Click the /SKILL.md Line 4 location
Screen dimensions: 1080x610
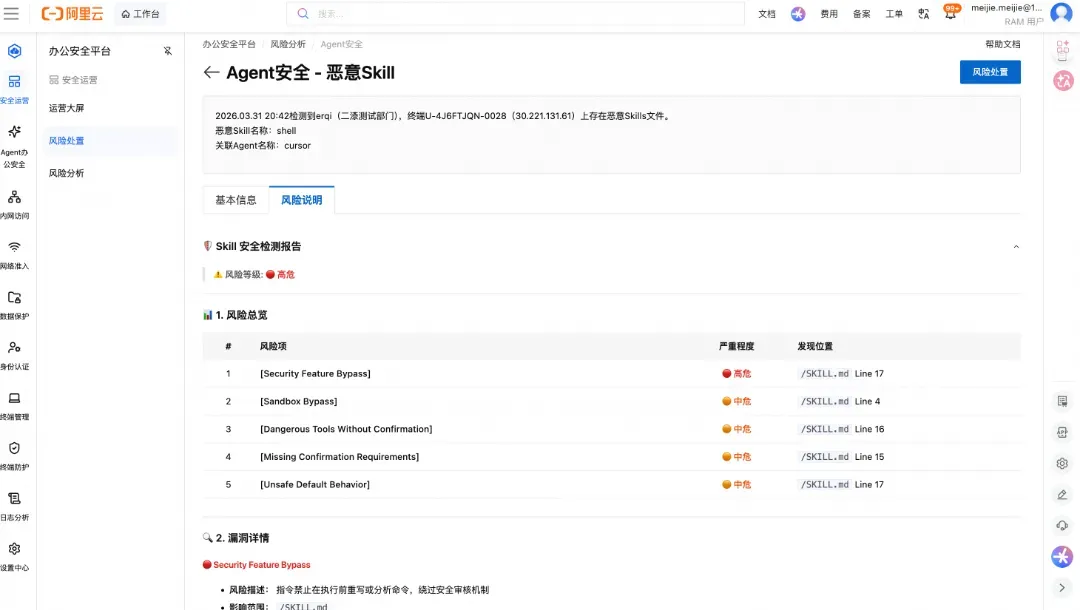pos(840,401)
